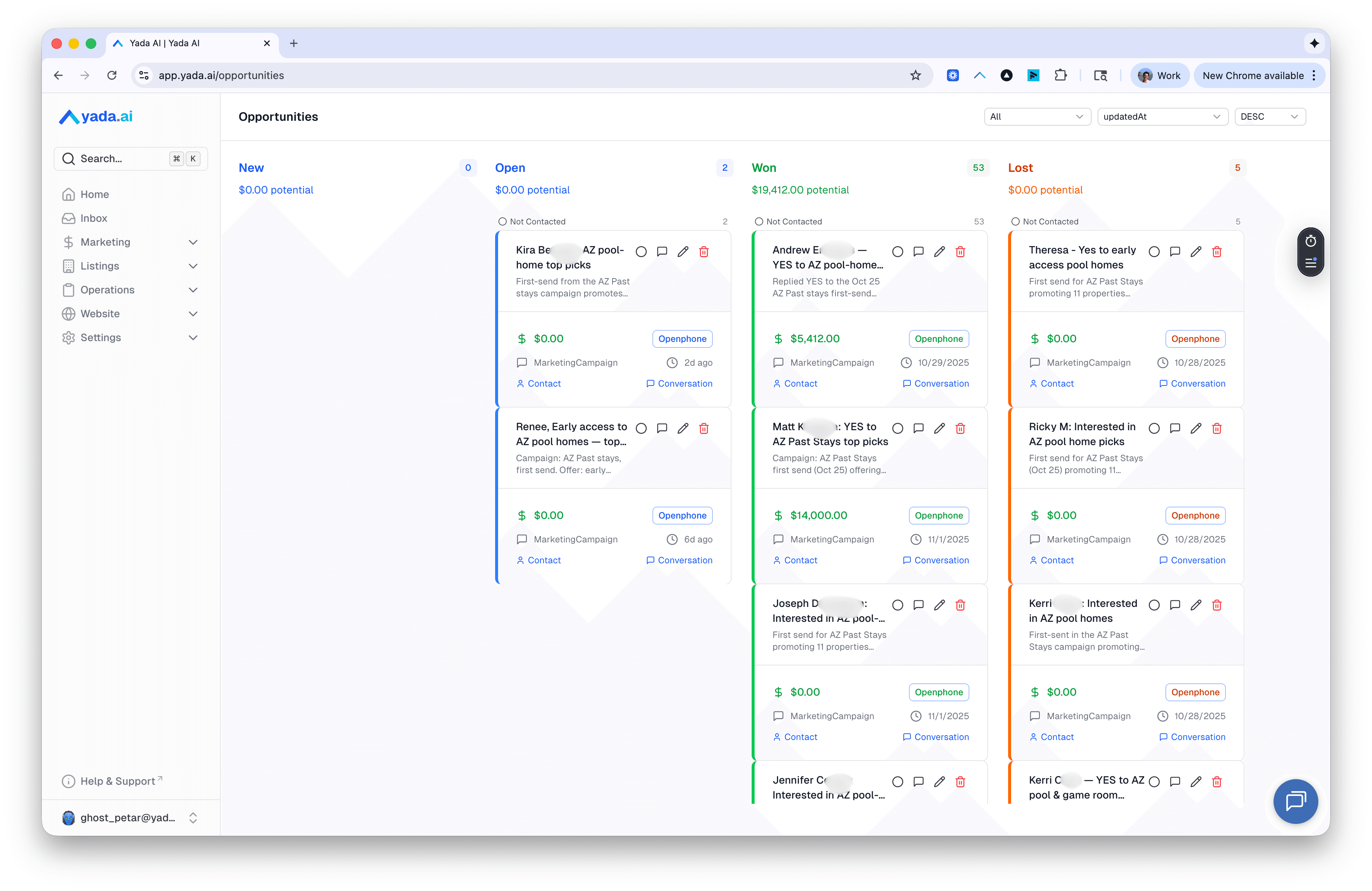Screen dimensions: 1372x891
Task: Edit the Joseph Interested in AZ pool card
Action: coord(940,605)
